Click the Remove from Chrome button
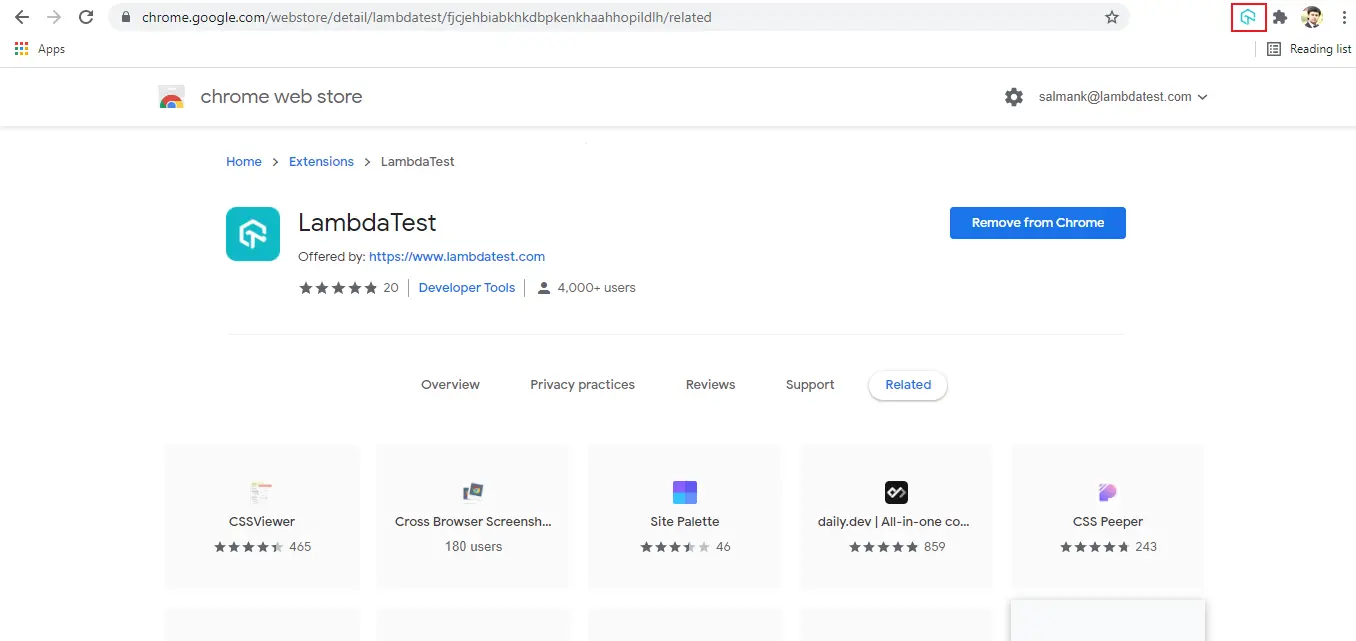Screen dimensions: 1356x641 (1037, 223)
